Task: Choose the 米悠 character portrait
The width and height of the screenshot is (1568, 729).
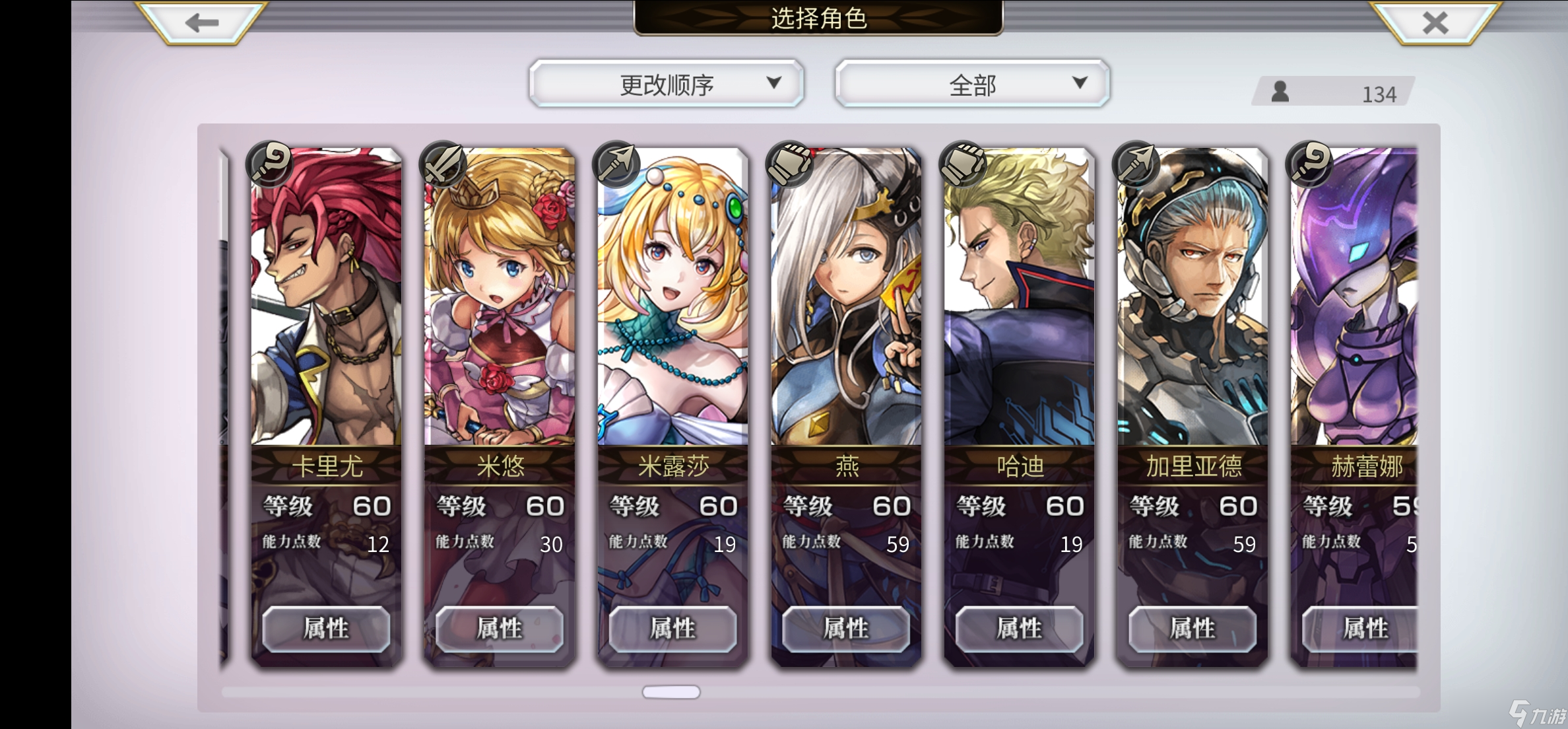Action: [500, 297]
